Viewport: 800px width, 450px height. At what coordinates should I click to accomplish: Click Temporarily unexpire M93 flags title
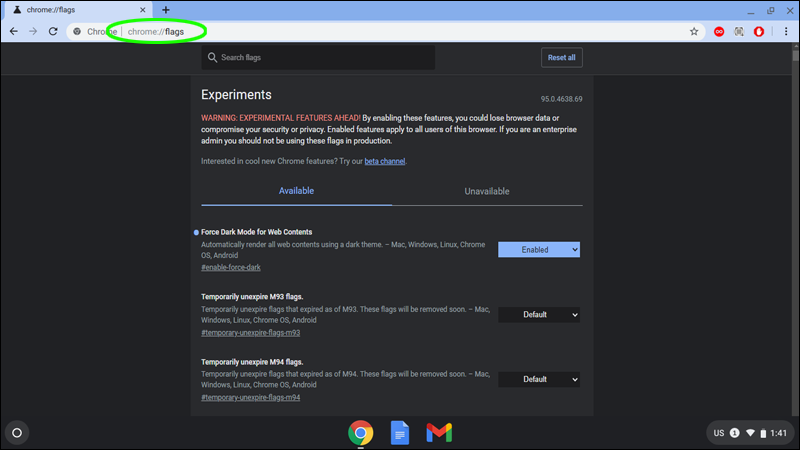tap(252, 297)
